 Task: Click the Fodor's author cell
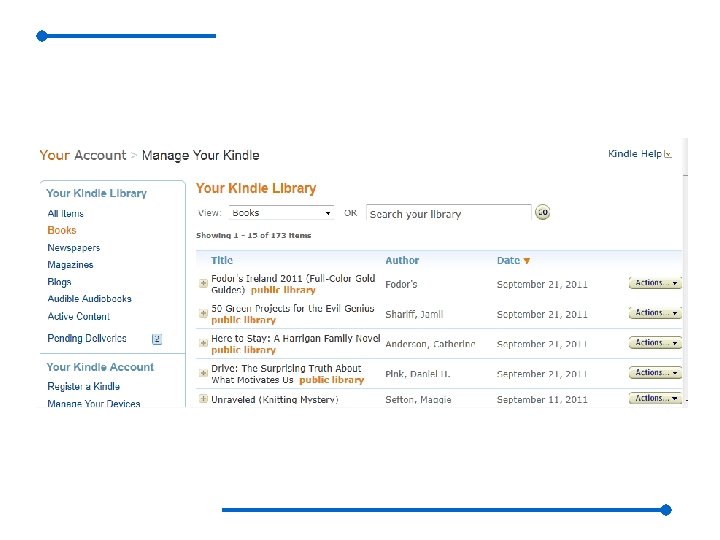(x=401, y=284)
